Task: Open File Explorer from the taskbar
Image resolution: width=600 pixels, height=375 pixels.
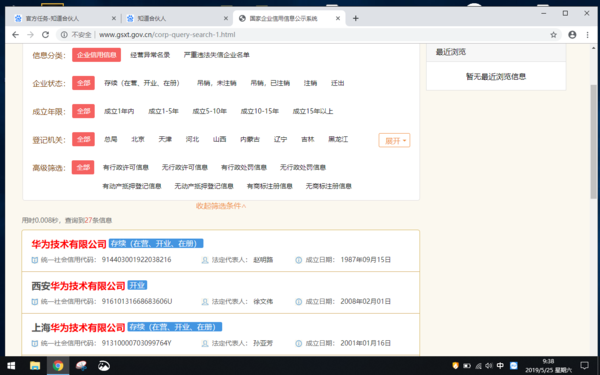Action: click(x=35, y=366)
